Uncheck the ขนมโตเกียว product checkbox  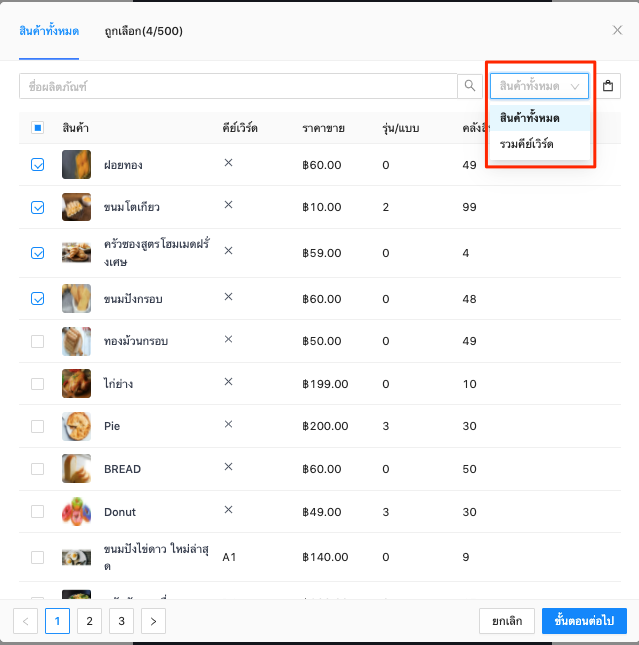tap(37, 207)
